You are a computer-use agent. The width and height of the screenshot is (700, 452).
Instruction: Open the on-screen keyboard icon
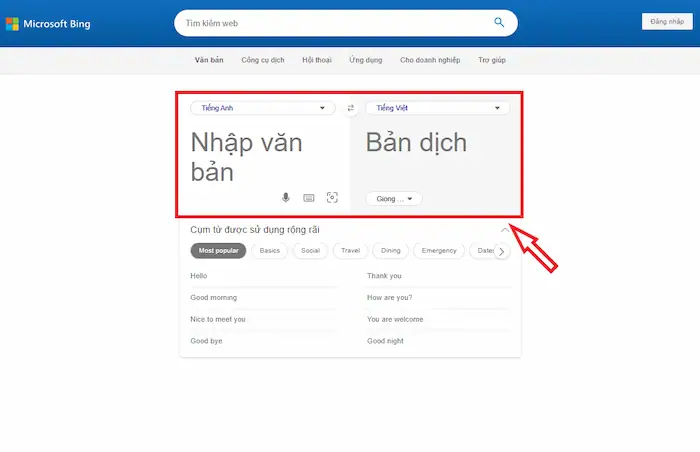tap(309, 198)
